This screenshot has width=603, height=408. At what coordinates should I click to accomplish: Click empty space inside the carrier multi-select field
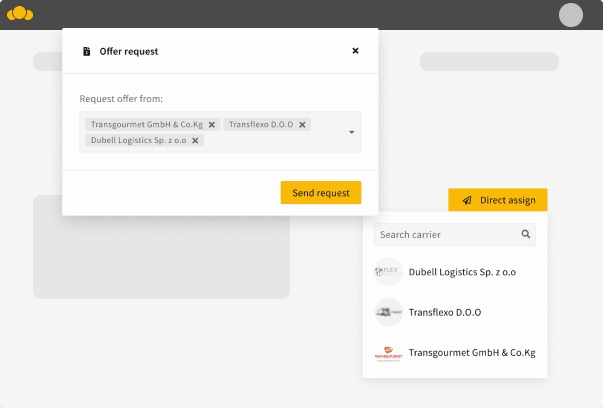tap(280, 141)
